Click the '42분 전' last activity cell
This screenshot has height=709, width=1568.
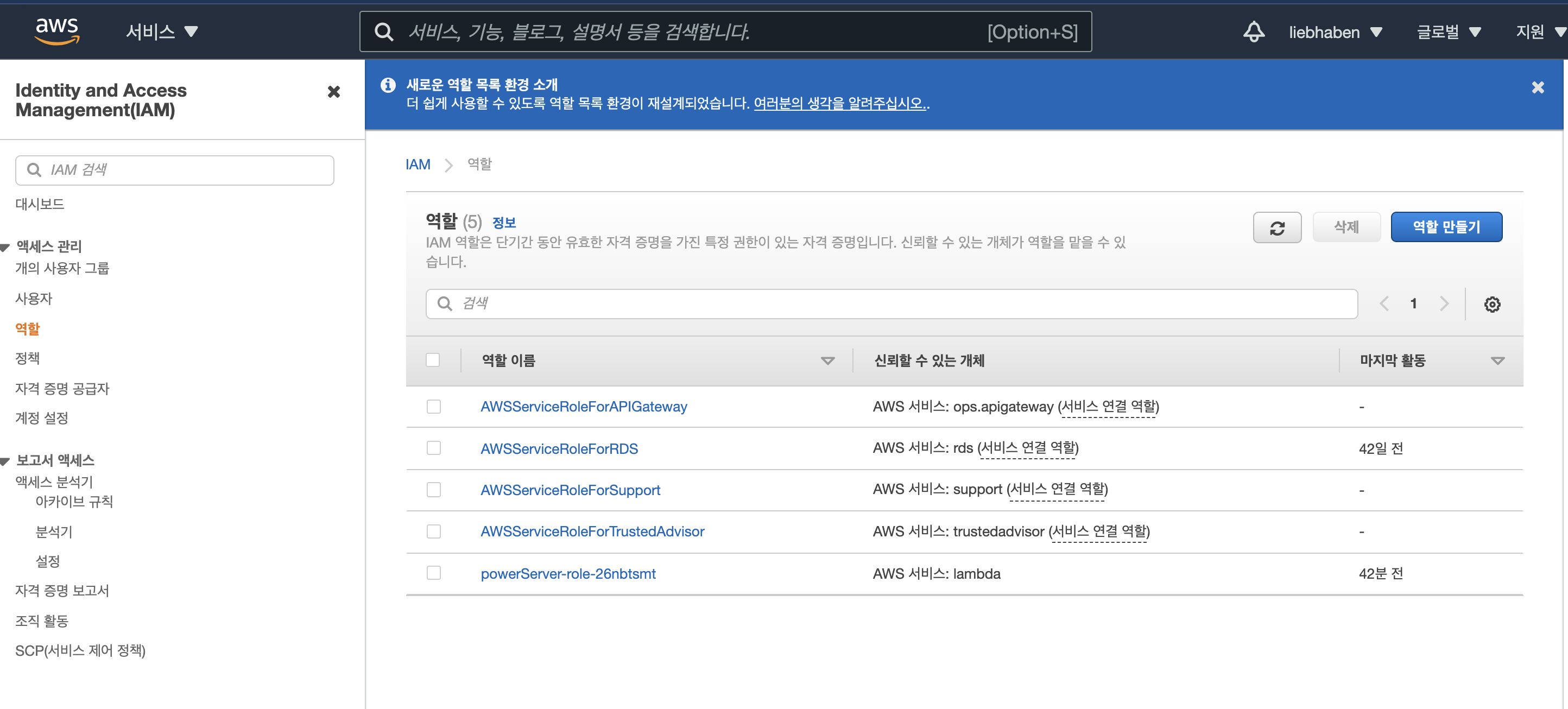pyautogui.click(x=1381, y=574)
